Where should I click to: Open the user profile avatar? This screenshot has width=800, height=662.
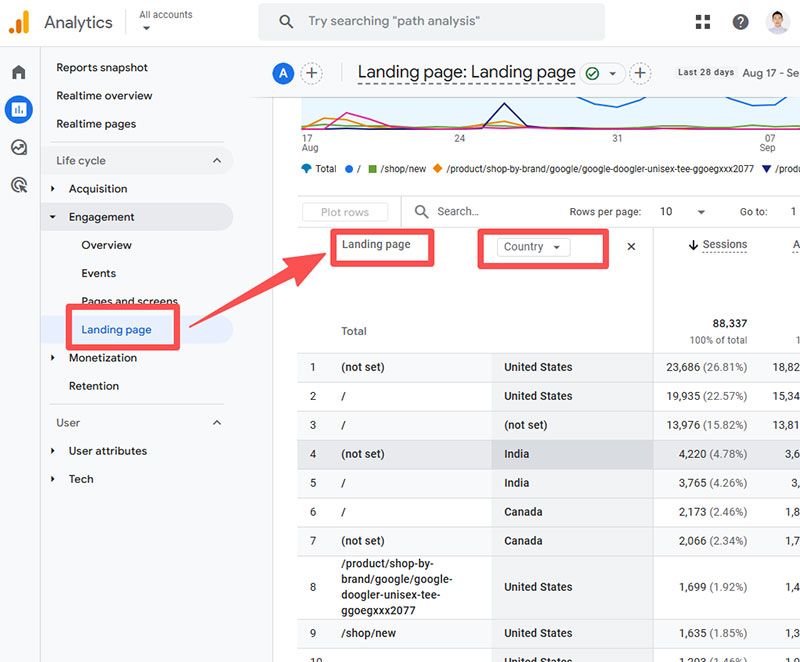click(777, 22)
